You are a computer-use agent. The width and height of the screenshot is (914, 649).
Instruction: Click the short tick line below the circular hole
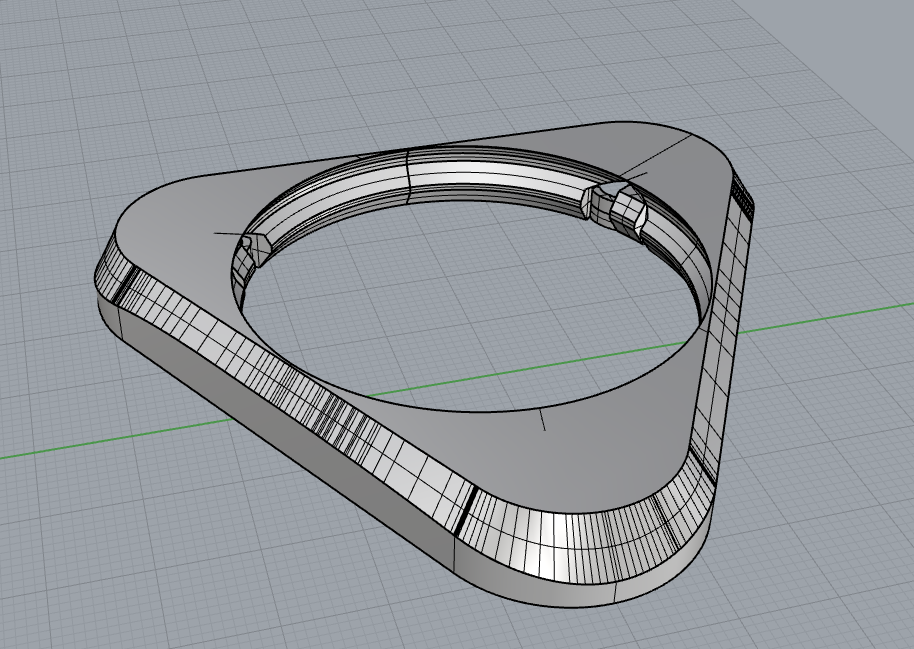pyautogui.click(x=543, y=420)
